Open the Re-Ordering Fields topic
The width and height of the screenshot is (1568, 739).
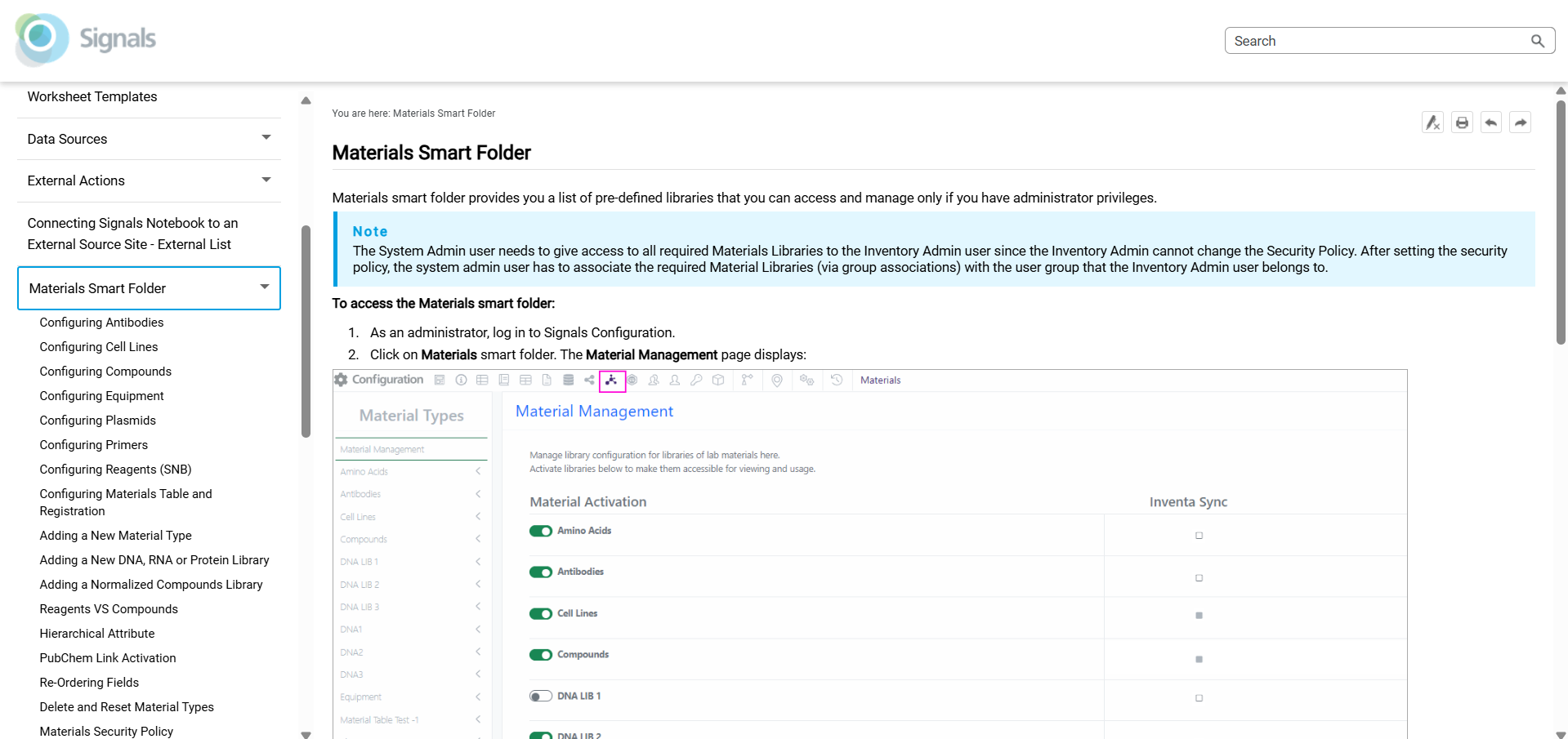tap(89, 683)
